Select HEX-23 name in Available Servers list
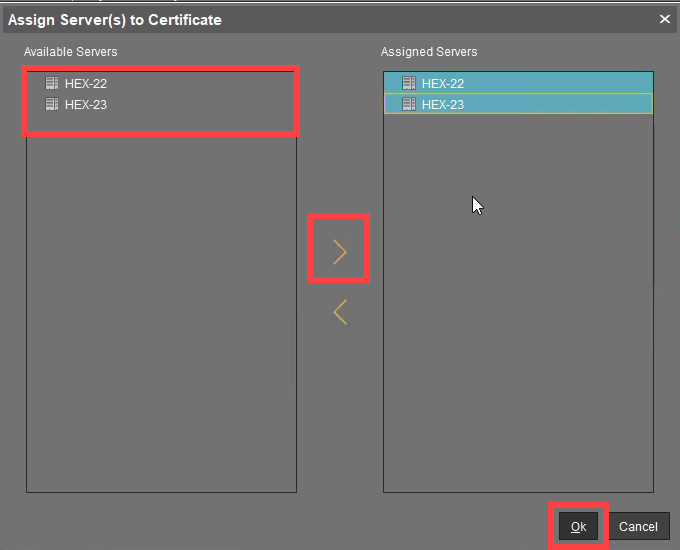Image resolution: width=680 pixels, height=550 pixels. tap(86, 104)
